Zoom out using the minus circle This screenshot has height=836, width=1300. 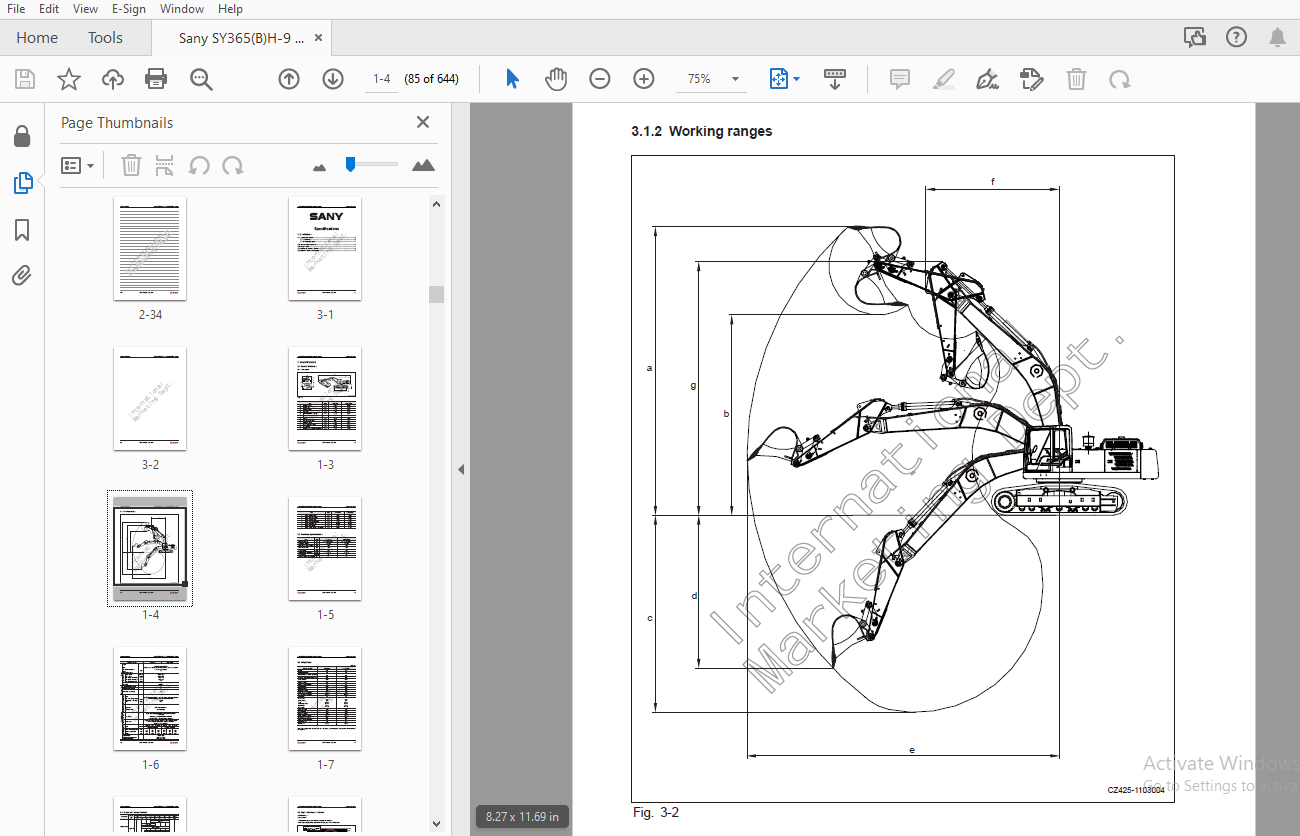pos(600,79)
